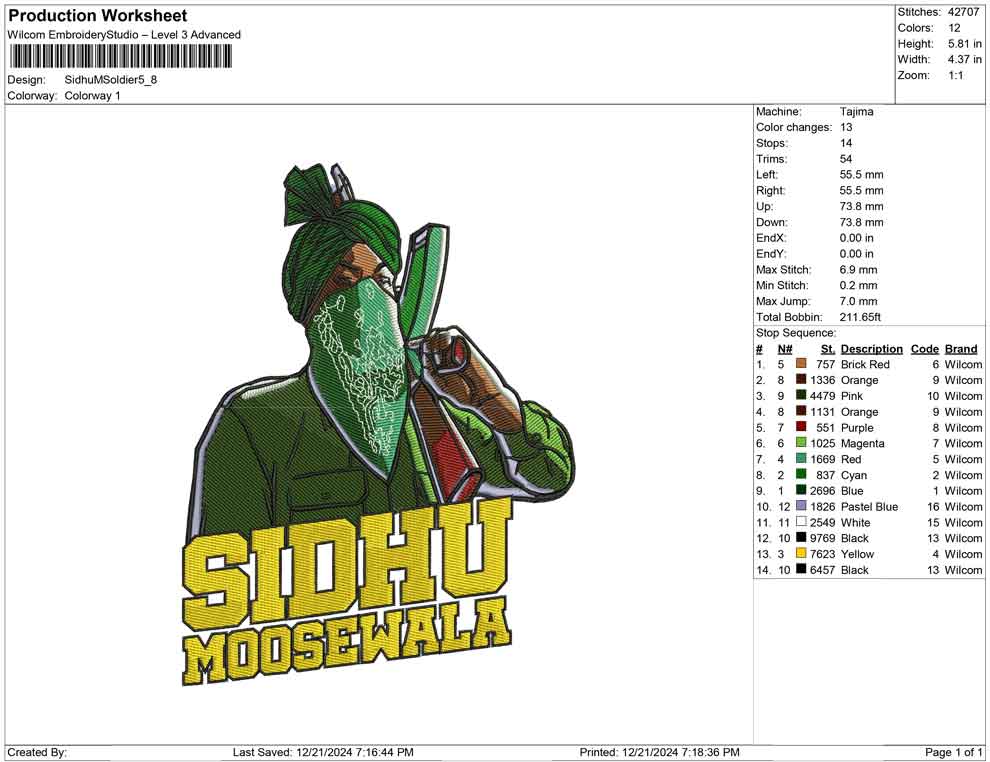Click the Stitches count 42707

click(x=963, y=12)
